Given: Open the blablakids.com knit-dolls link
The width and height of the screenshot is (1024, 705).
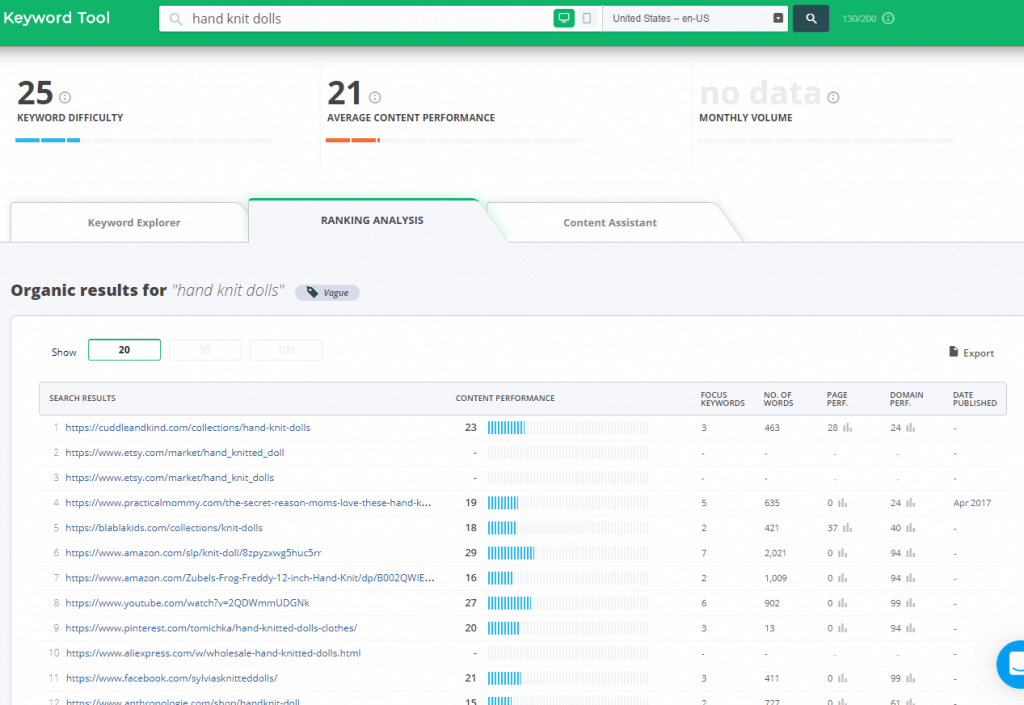Looking at the screenshot, I should coord(164,527).
